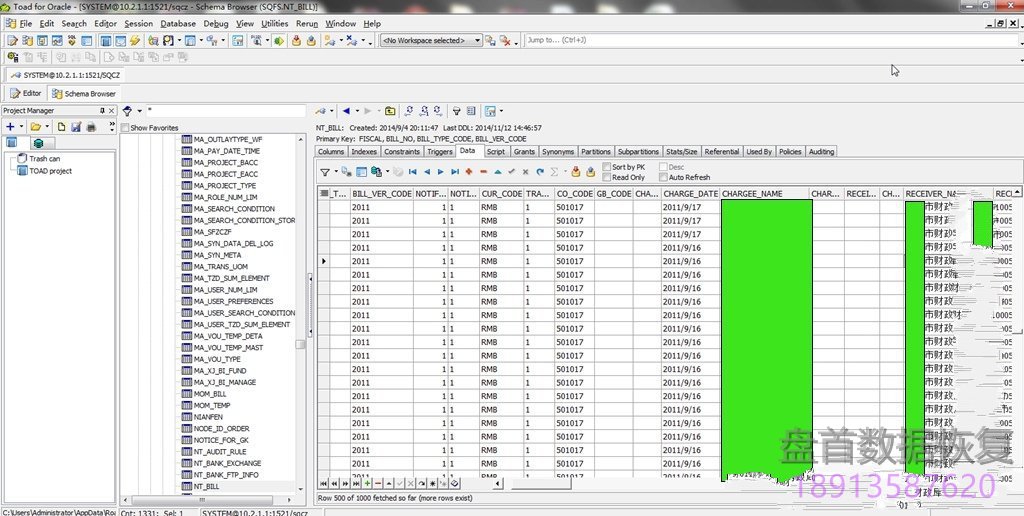Viewport: 1024px width, 516px height.
Task: Click the red minus in bottom grid navigator
Action: (377, 483)
